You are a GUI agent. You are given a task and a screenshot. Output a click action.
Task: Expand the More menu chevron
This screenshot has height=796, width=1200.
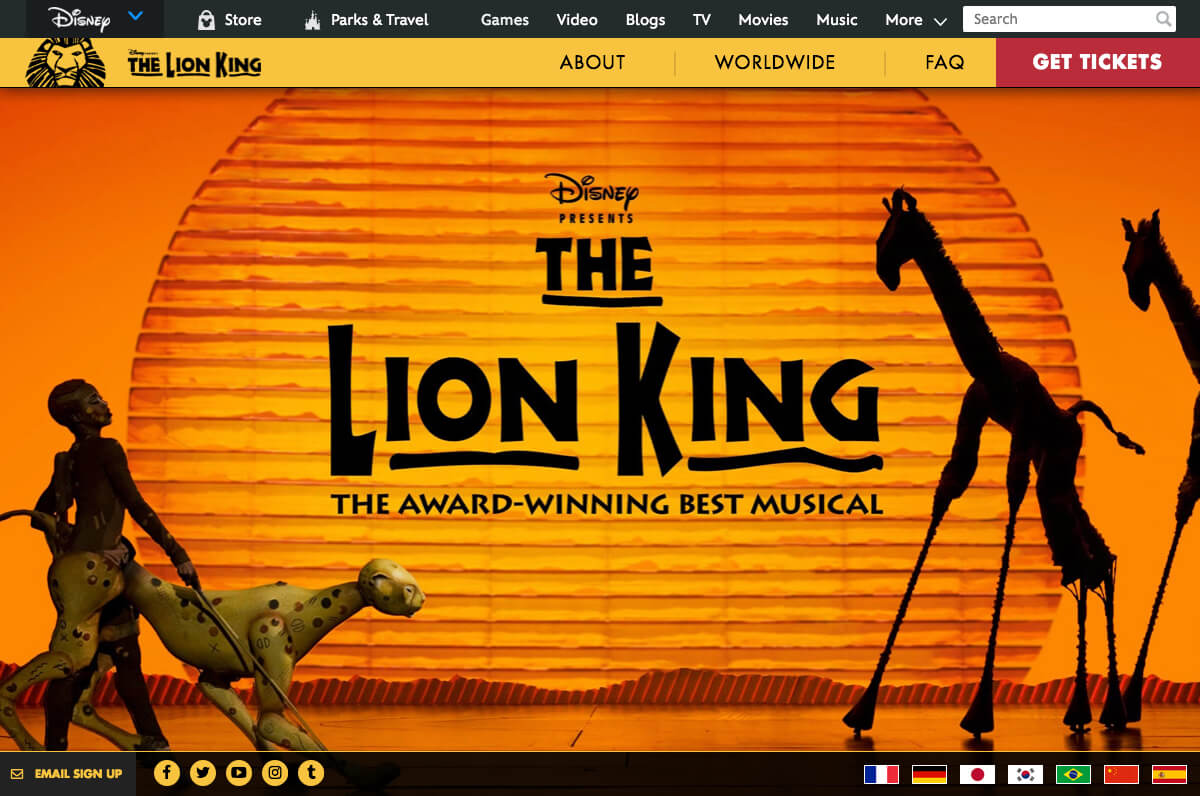point(940,21)
